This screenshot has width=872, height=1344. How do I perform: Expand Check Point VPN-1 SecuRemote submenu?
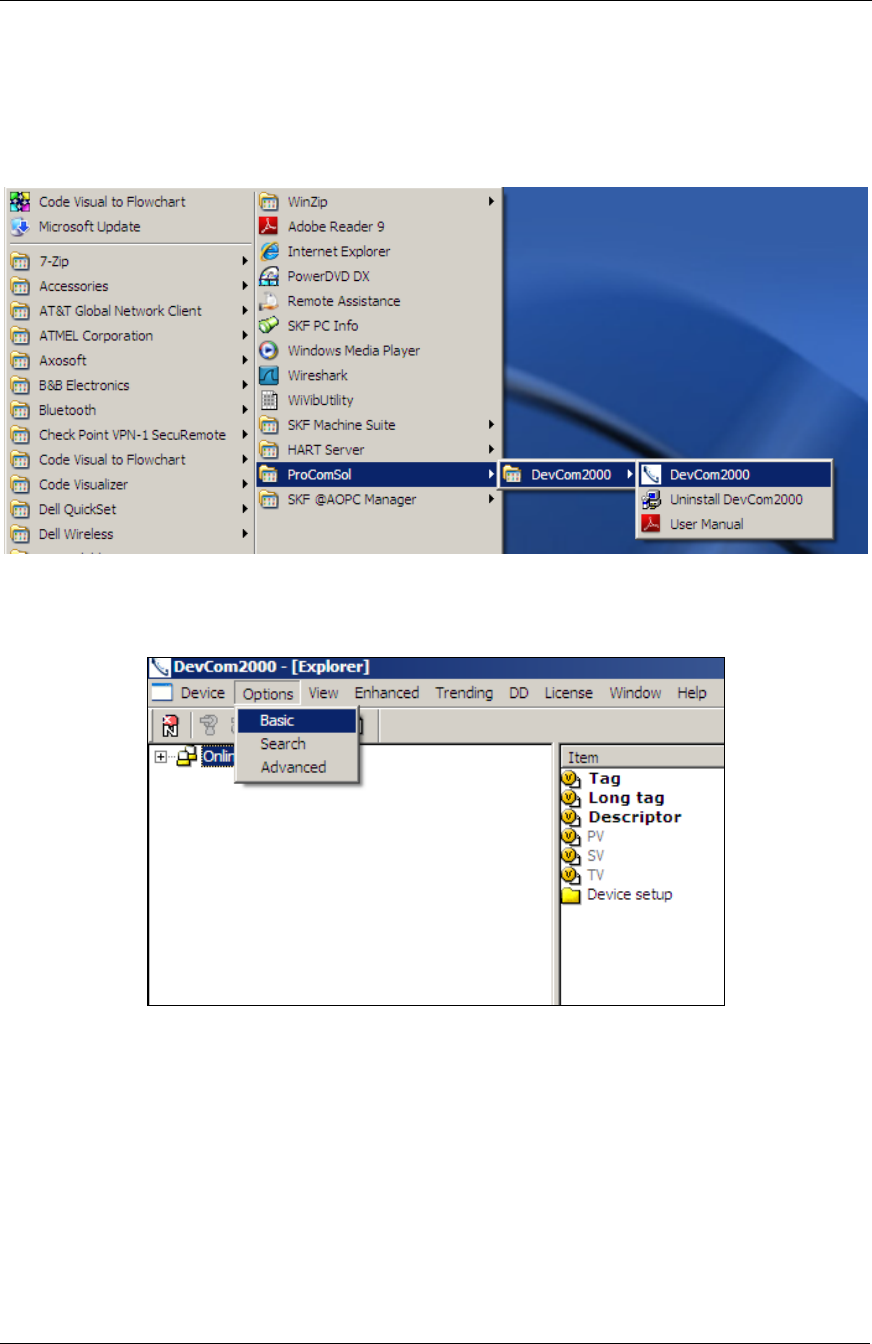click(x=129, y=435)
